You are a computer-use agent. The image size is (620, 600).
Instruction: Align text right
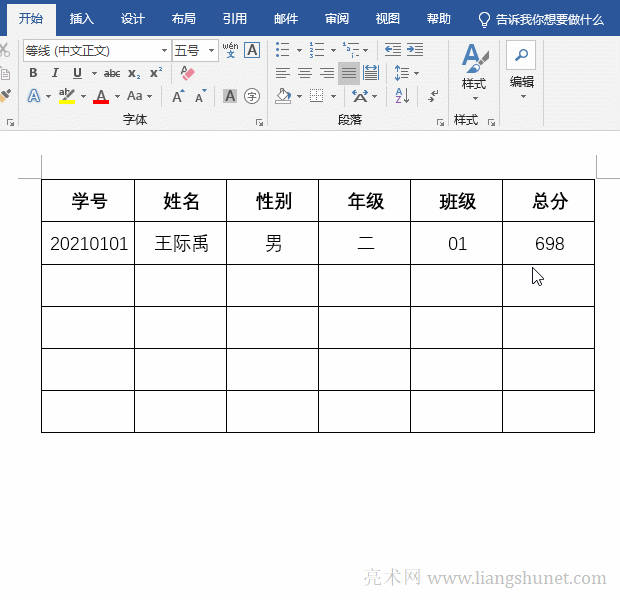pyautogui.click(x=327, y=73)
